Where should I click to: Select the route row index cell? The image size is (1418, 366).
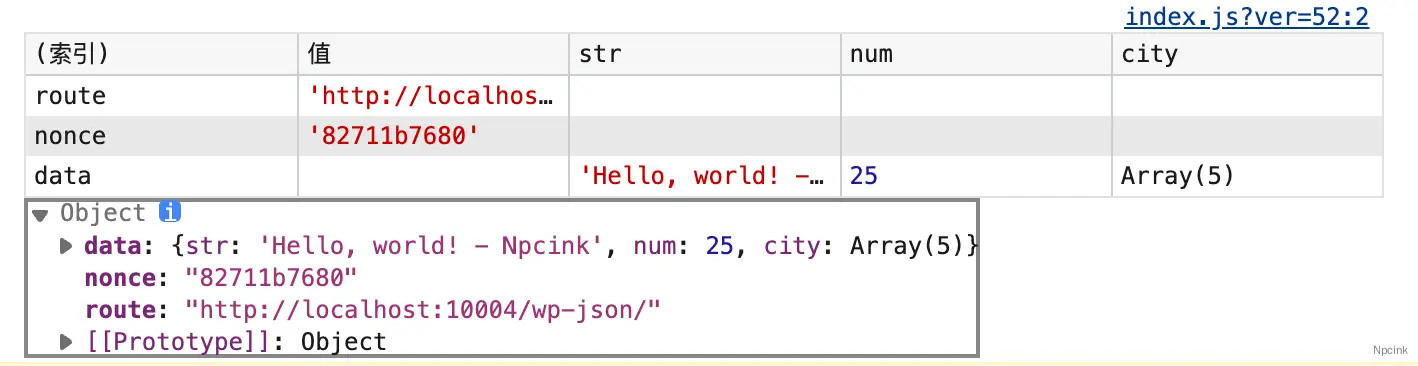(x=162, y=96)
